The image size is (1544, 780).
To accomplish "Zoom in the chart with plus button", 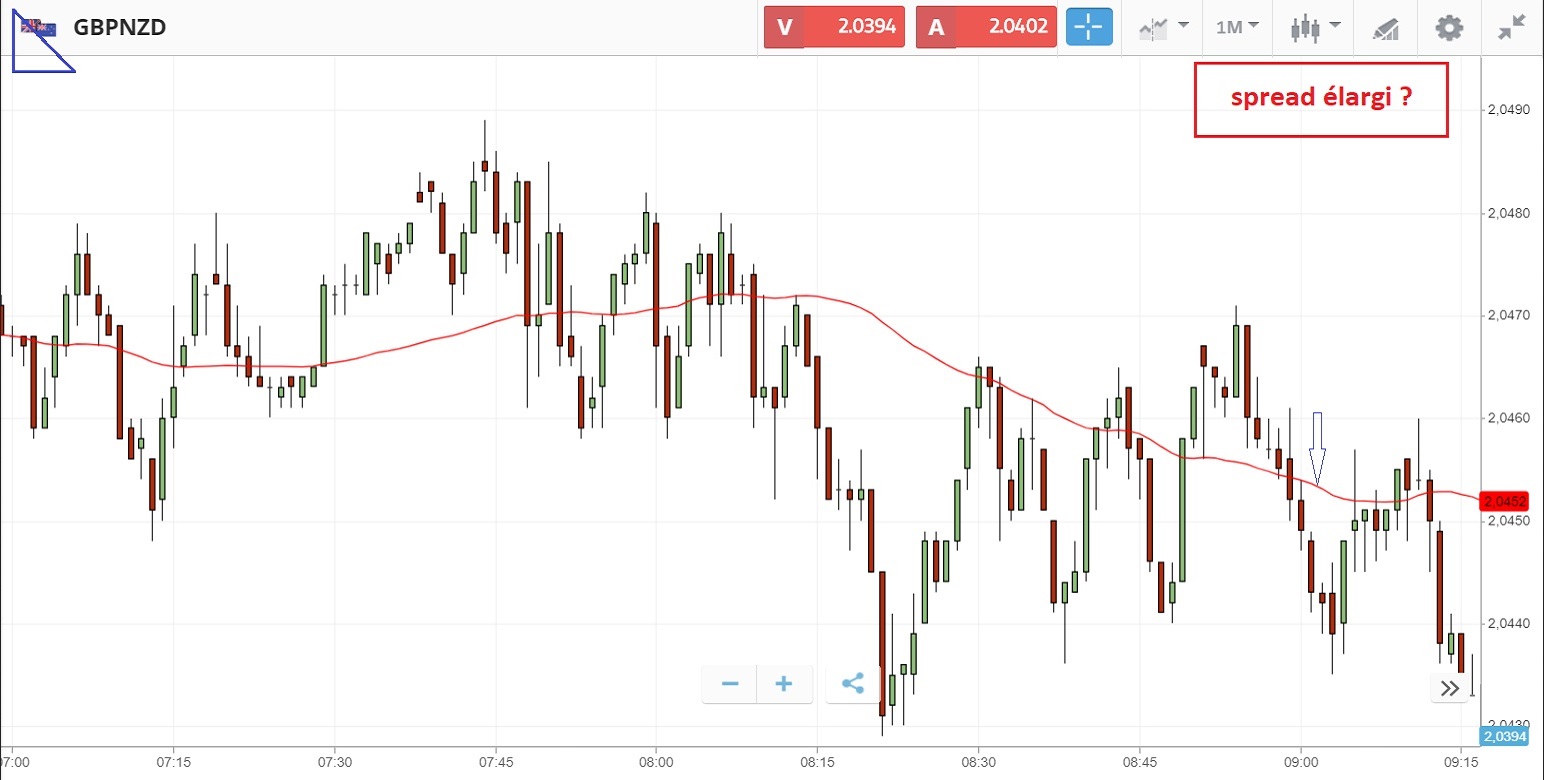I will click(784, 684).
